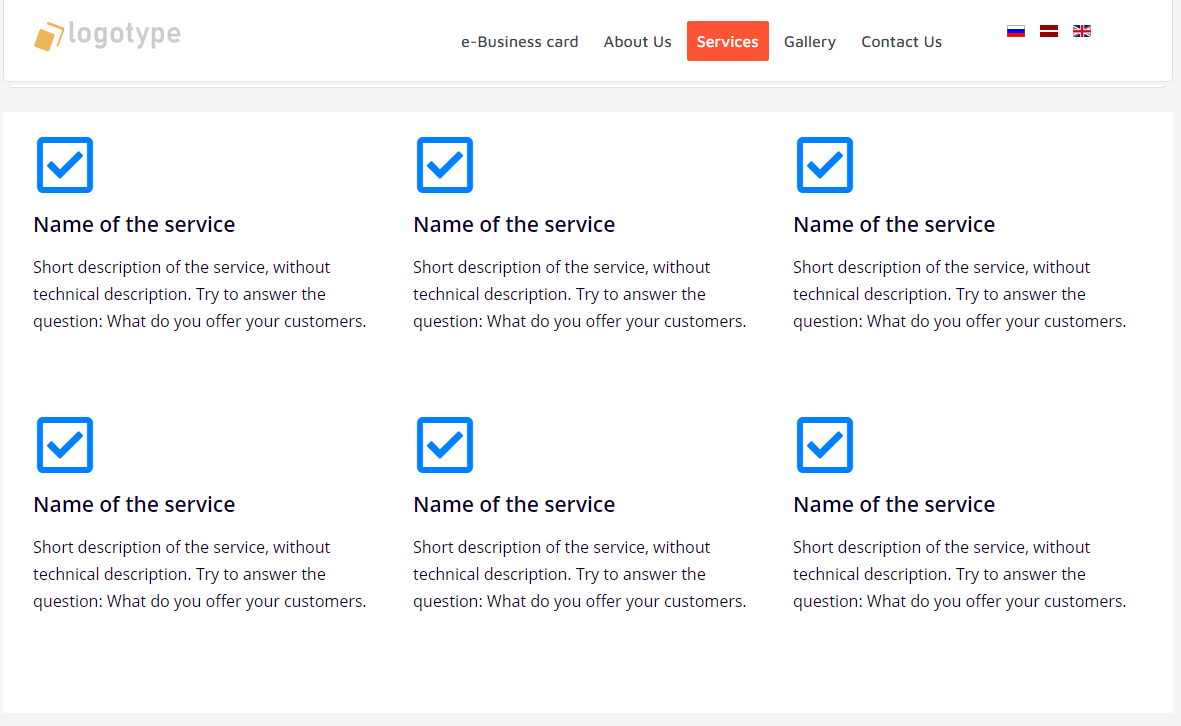
Task: Click the bottom-middle 'Name of the service' heading
Action: point(514,505)
